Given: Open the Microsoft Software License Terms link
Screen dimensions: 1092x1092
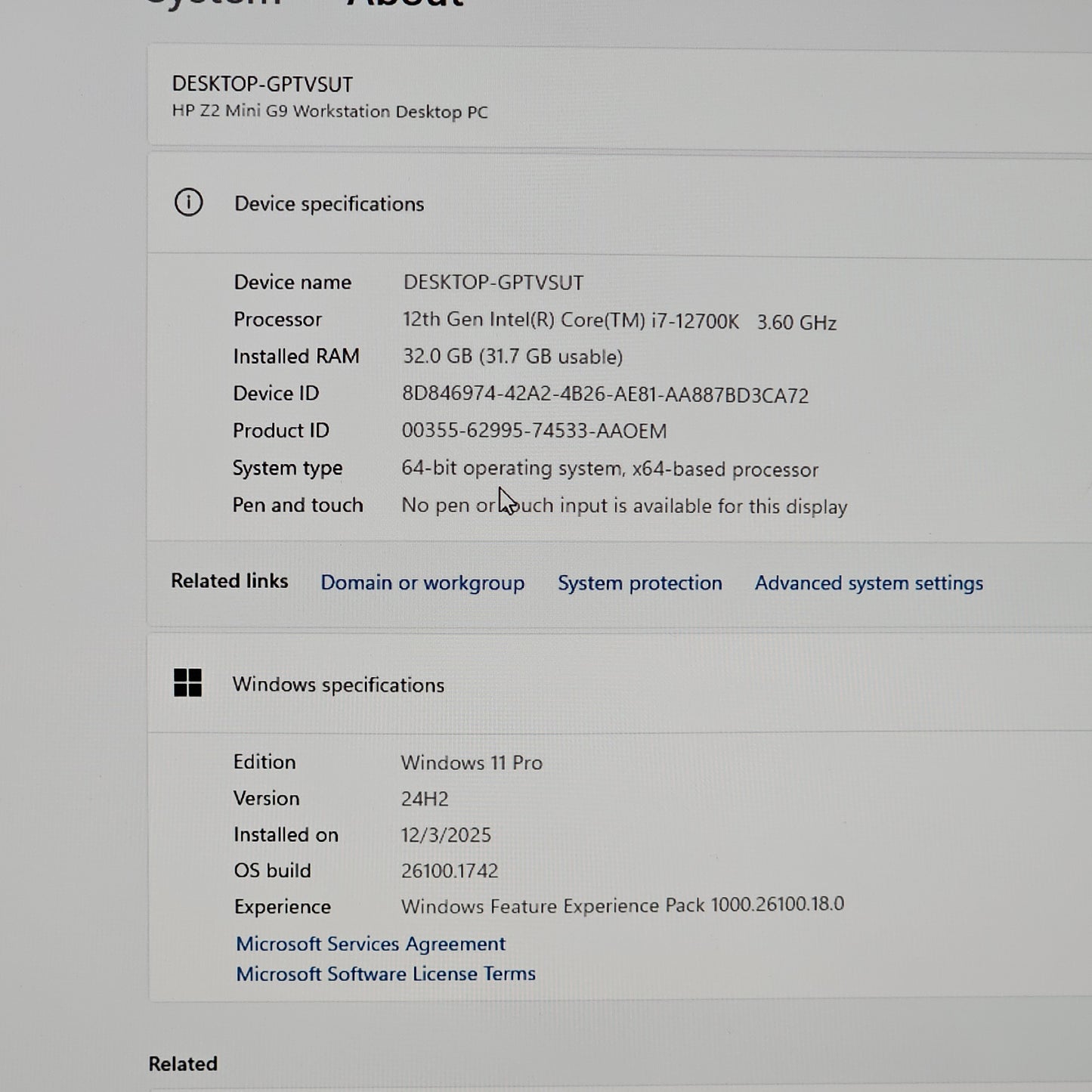Looking at the screenshot, I should pyautogui.click(x=386, y=973).
